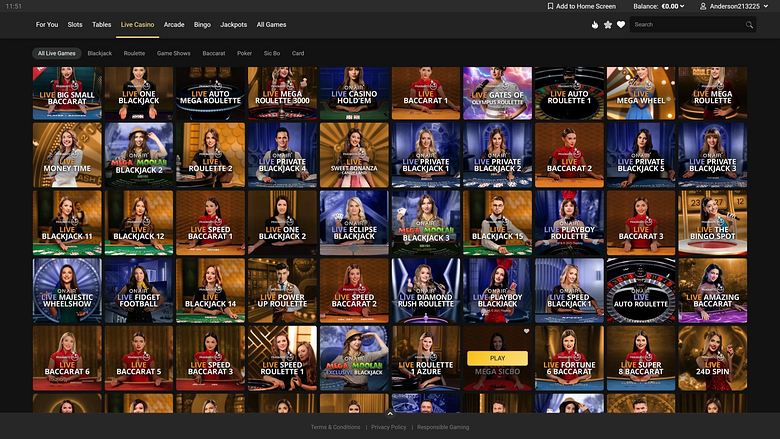The image size is (780, 439).
Task: Select the Live Casino tab
Action: 137,24
